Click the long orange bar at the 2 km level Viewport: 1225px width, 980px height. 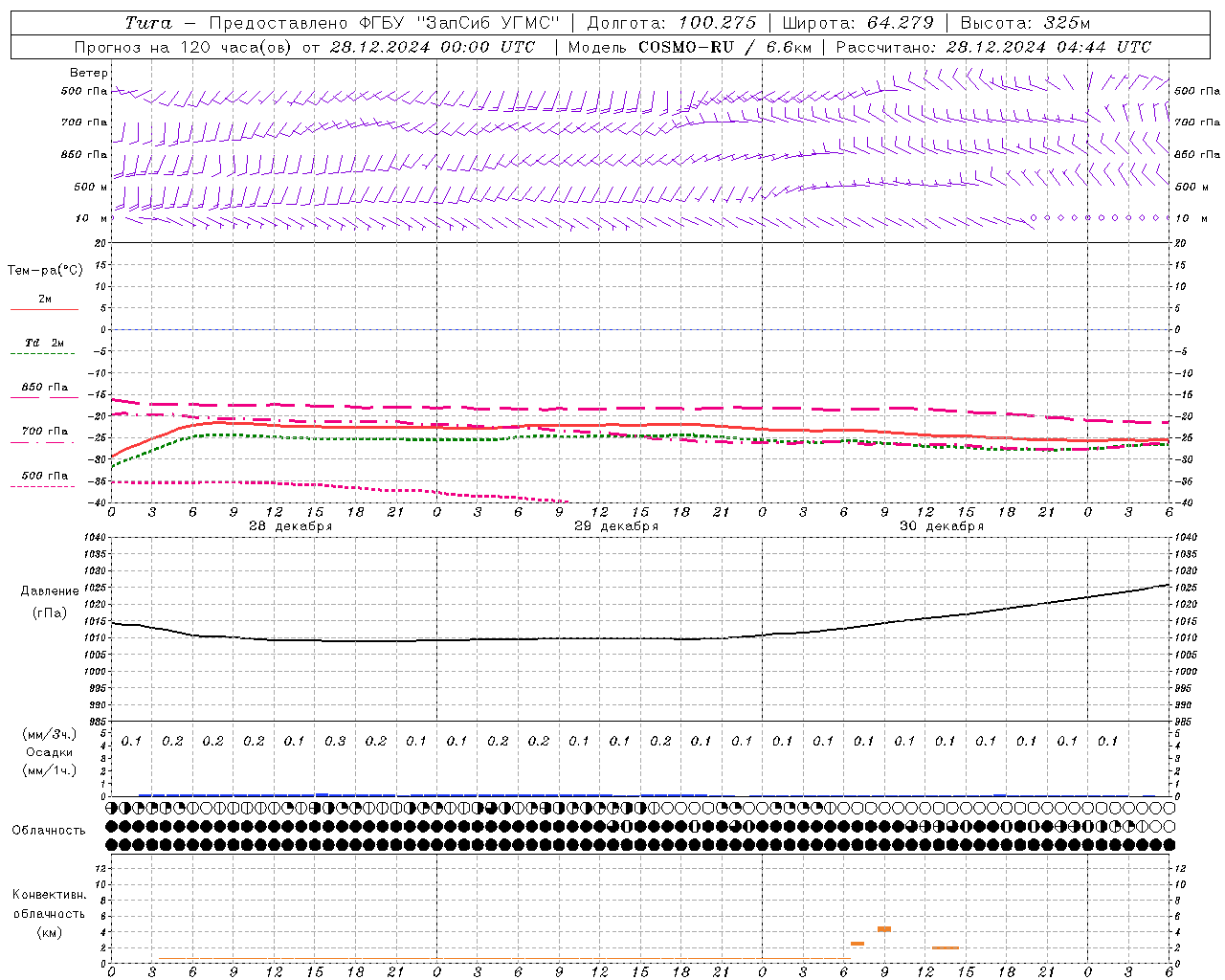tap(946, 947)
